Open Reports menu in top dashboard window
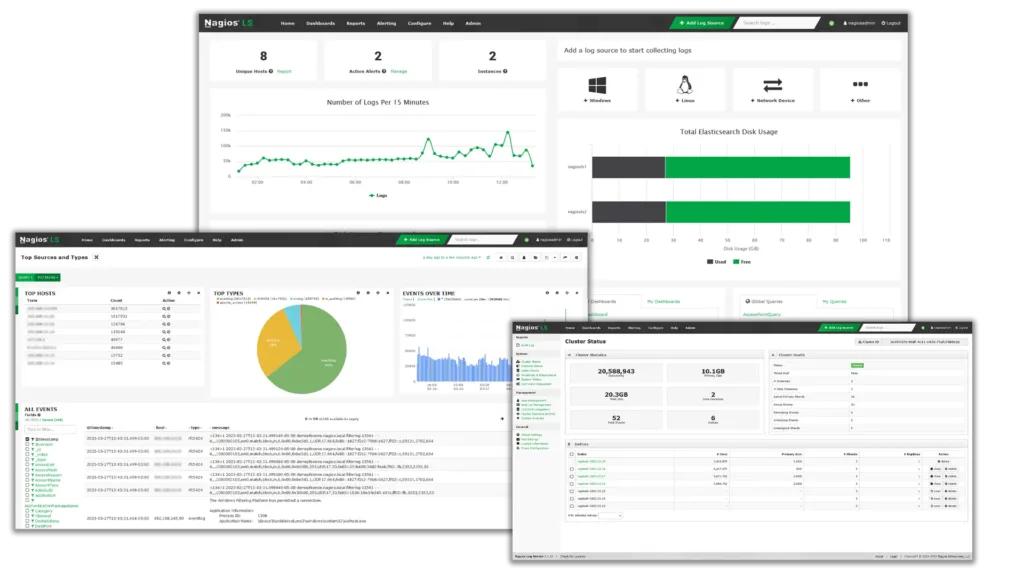This screenshot has width=1024, height=576. [x=355, y=24]
